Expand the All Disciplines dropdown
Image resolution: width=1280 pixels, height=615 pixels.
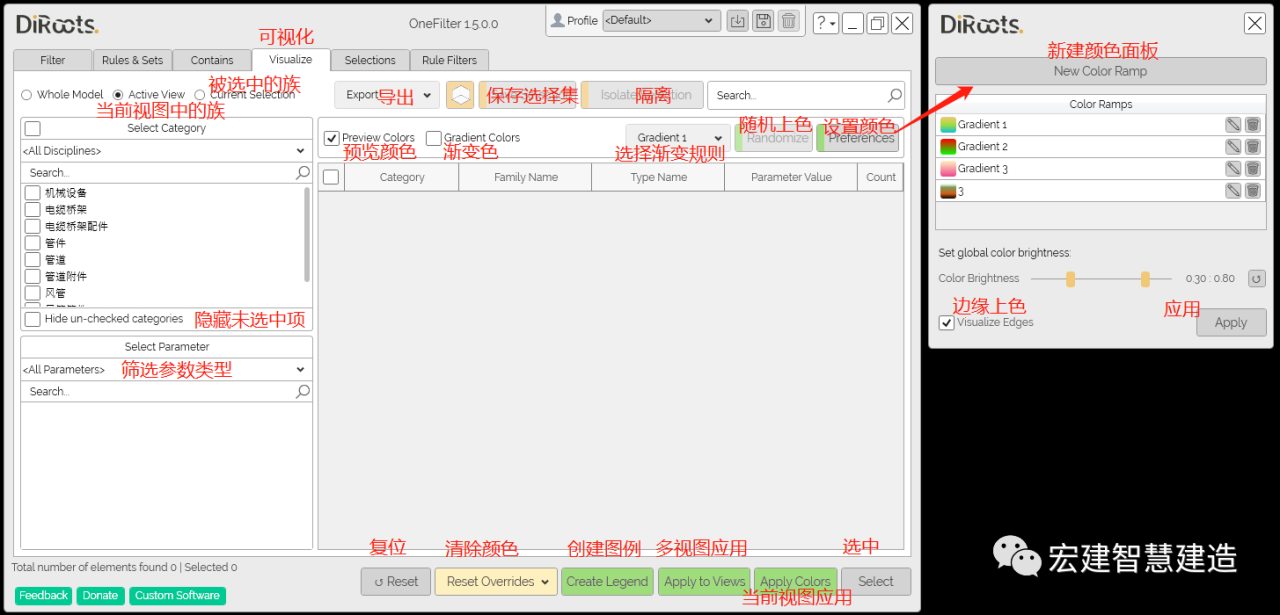tap(166, 151)
